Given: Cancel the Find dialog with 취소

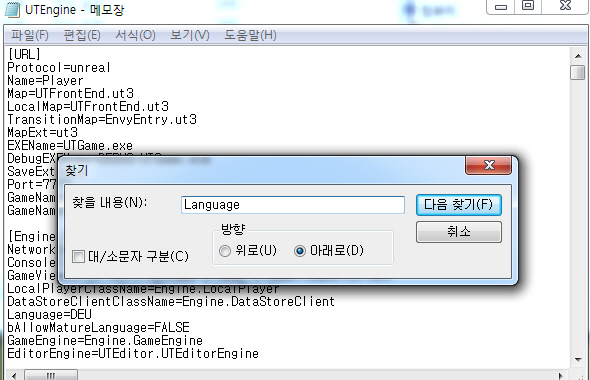Looking at the screenshot, I should (x=459, y=231).
